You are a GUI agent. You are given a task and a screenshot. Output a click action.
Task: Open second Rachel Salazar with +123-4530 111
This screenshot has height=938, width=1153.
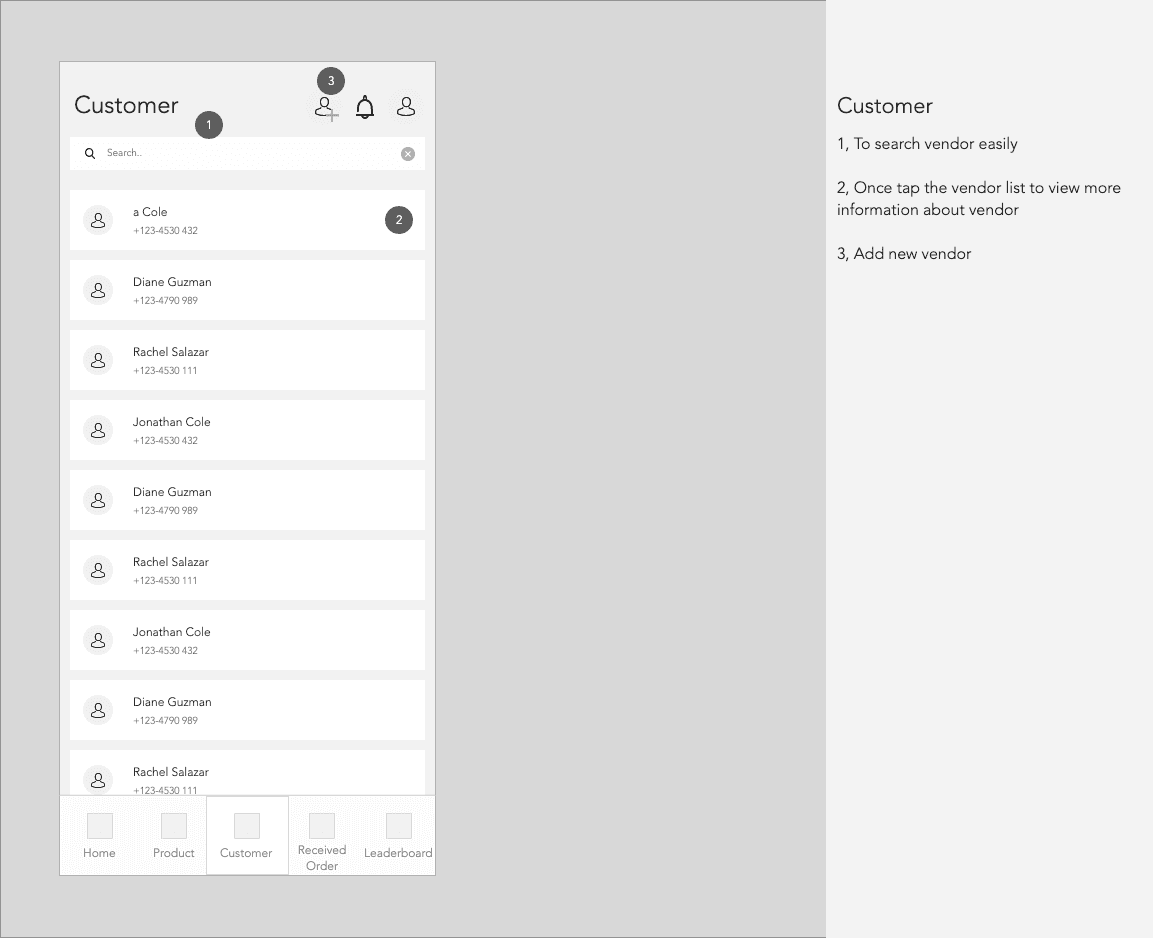[247, 570]
